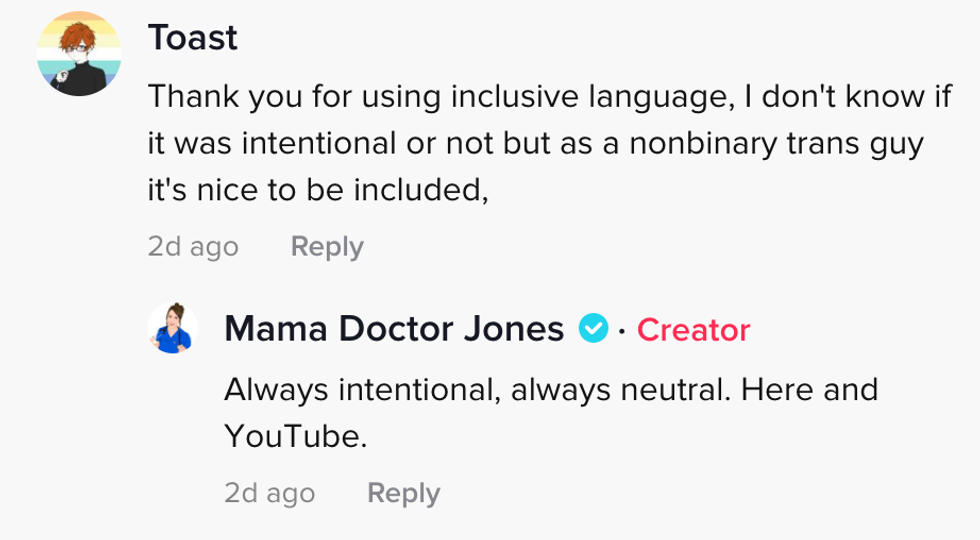Click Toast's profile avatar

click(79, 54)
